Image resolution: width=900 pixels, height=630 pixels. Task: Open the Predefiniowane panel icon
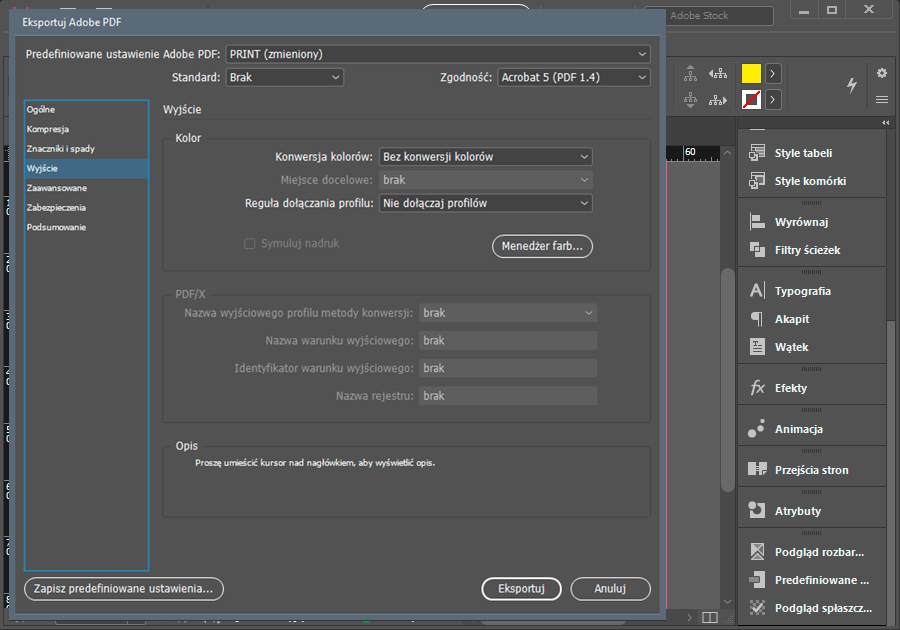click(x=757, y=580)
